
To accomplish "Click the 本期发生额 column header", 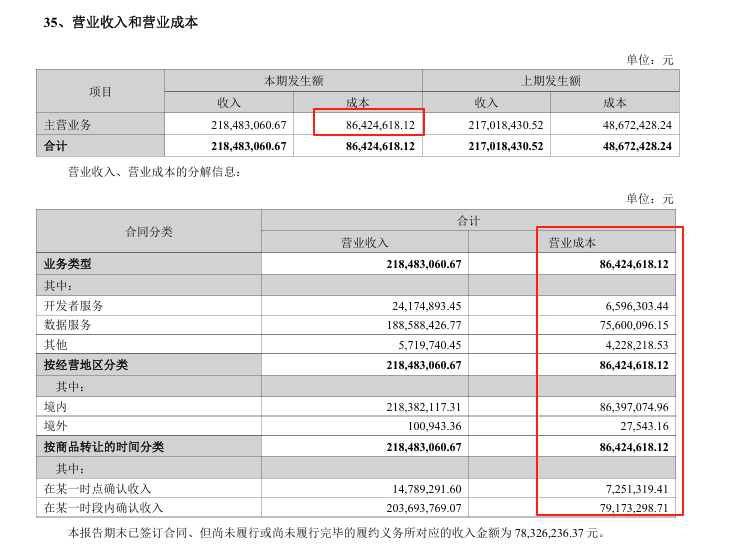I will (x=293, y=80).
